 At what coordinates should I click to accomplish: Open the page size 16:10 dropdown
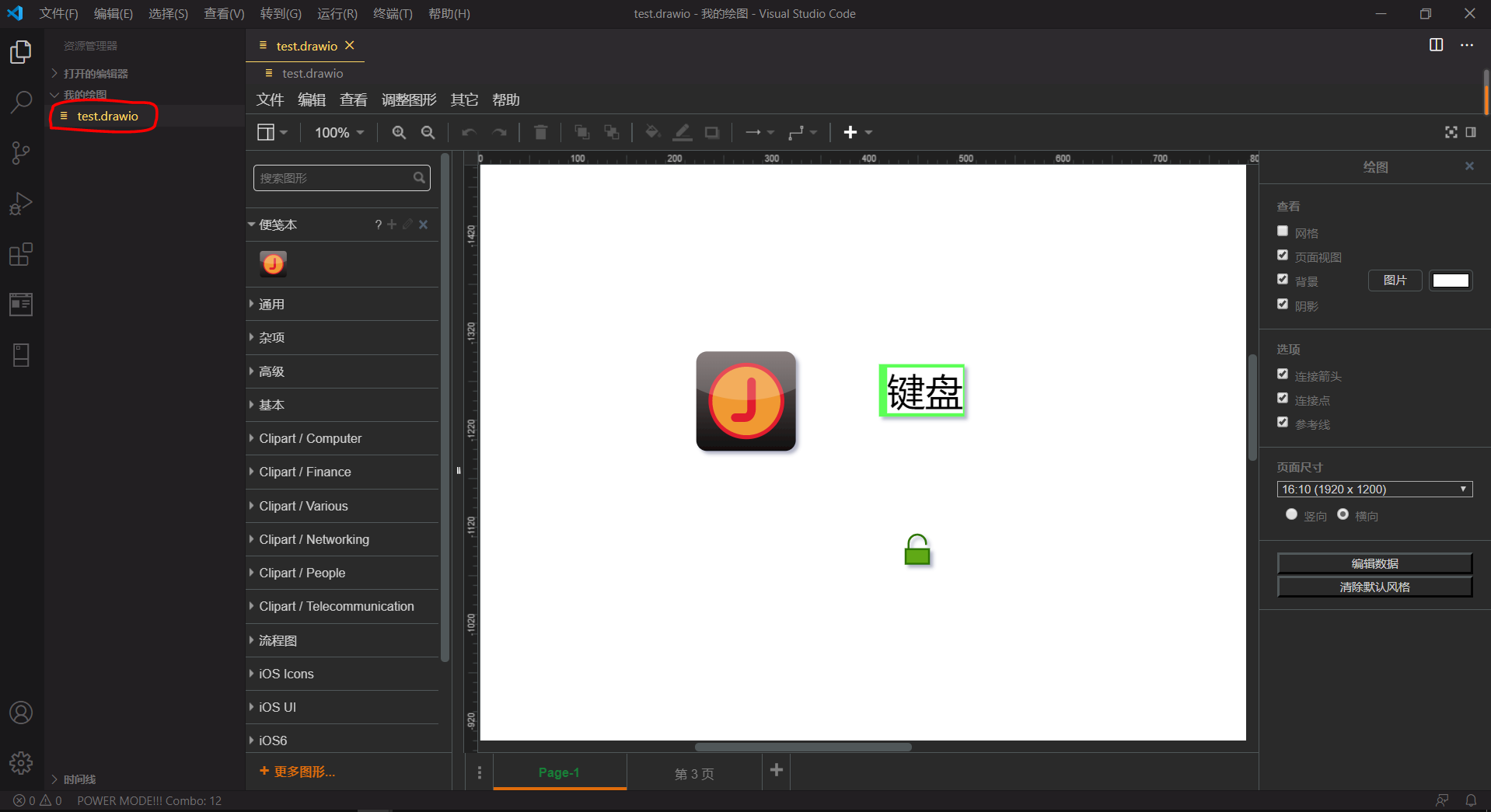tap(1374, 490)
